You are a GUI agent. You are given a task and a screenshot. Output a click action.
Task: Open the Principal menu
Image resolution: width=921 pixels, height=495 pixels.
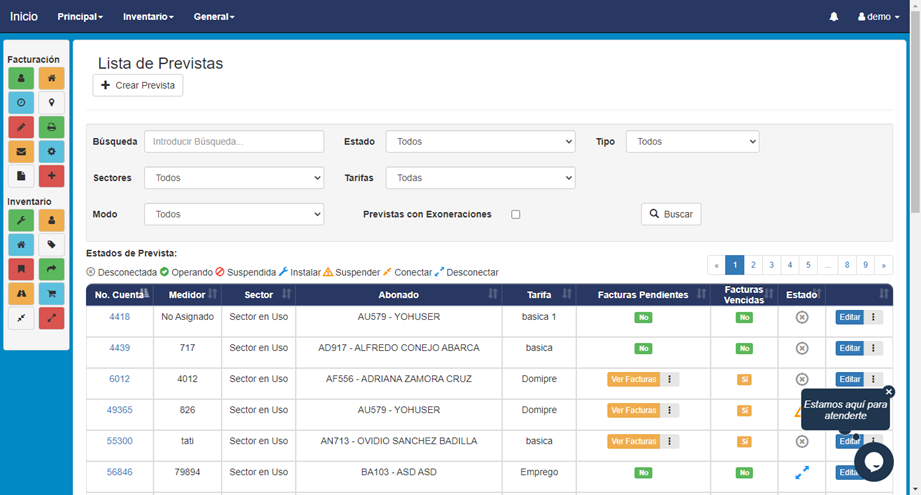pyautogui.click(x=80, y=16)
